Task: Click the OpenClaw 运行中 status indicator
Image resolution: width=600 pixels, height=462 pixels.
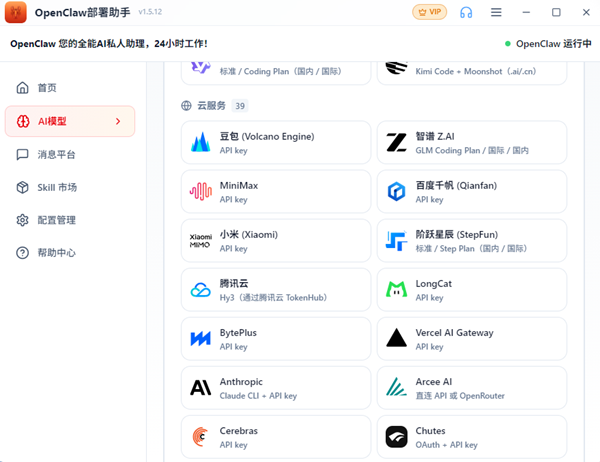Action: (548, 44)
